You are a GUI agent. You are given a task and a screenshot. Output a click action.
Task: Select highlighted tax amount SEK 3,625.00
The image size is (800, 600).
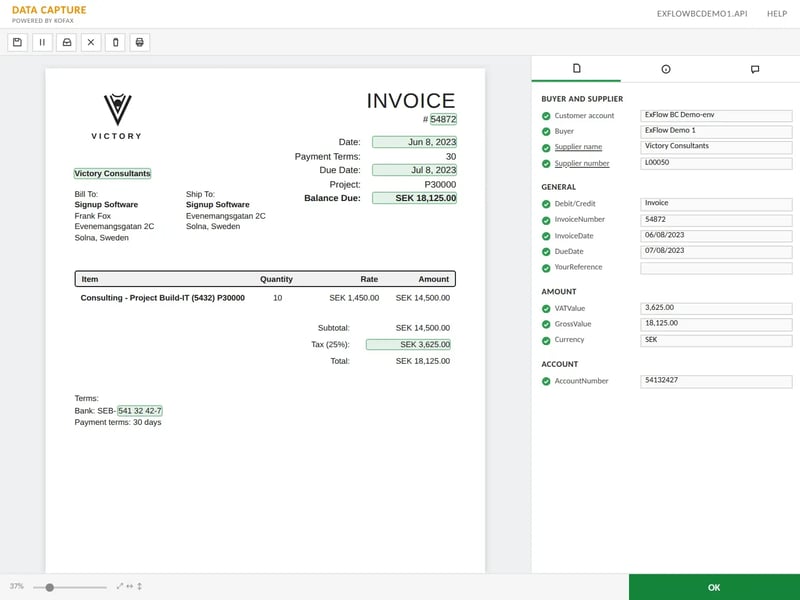(408, 344)
